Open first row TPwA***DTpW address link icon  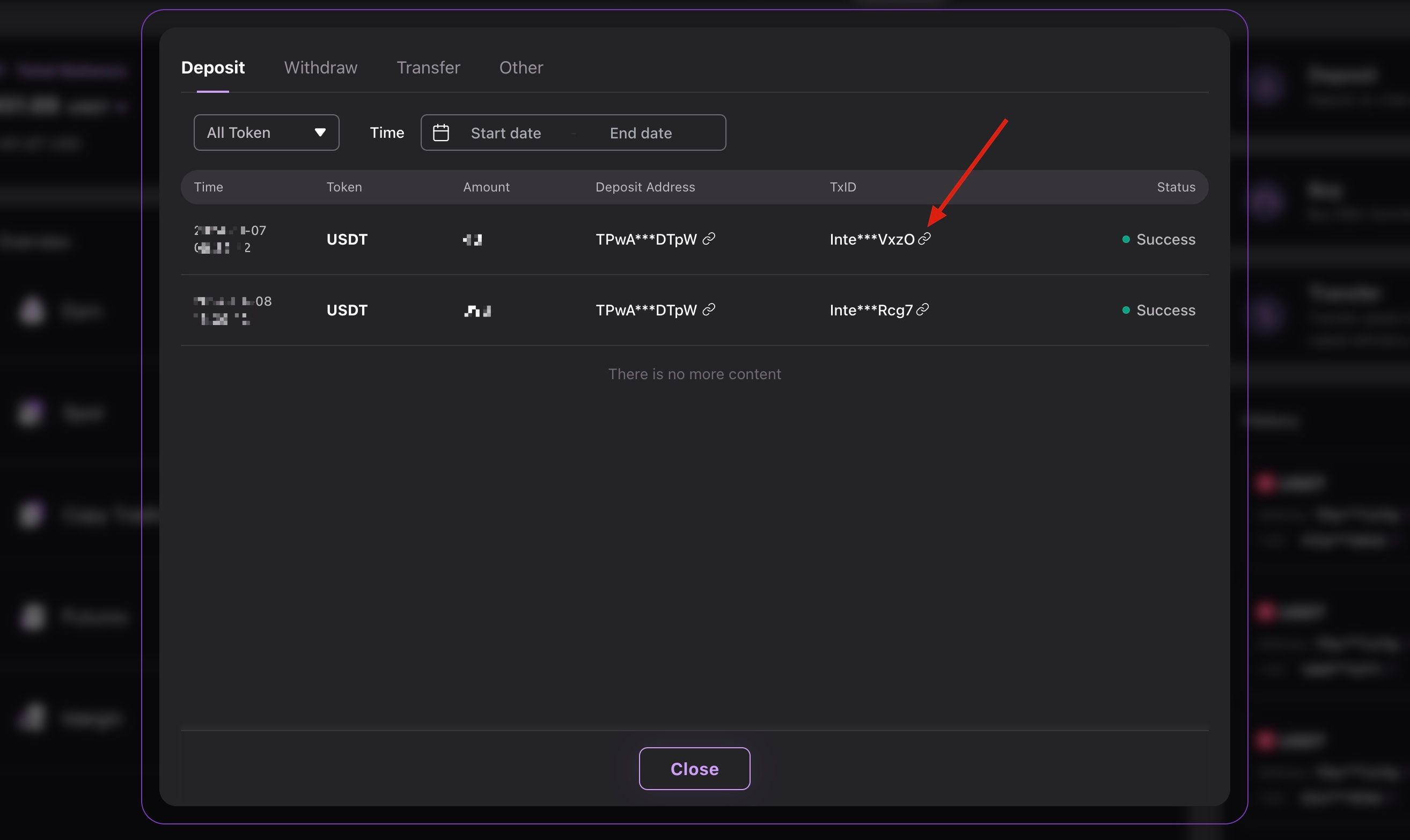pyautogui.click(x=708, y=239)
